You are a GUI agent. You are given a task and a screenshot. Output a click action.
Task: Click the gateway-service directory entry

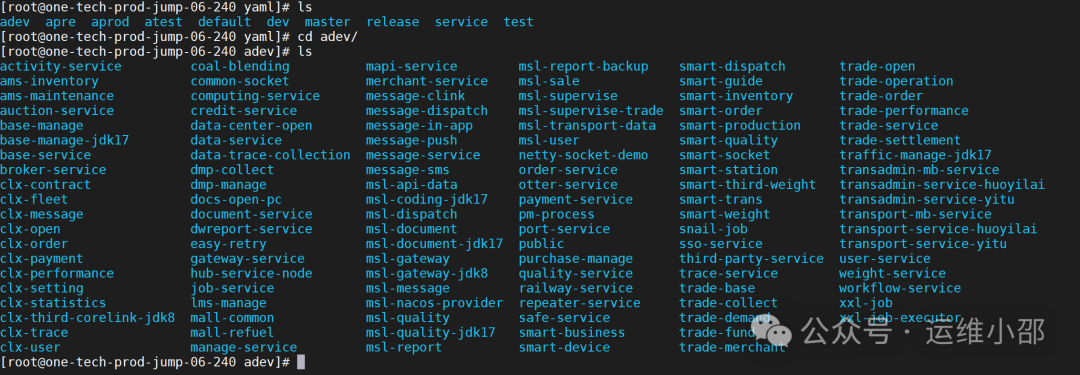[x=247, y=259]
